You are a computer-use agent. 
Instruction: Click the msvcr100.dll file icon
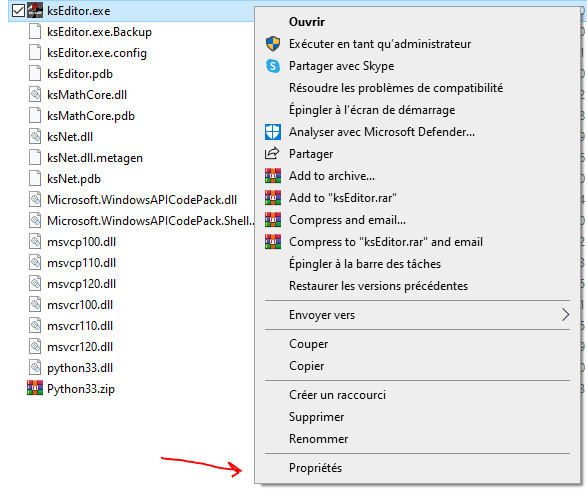pyautogui.click(x=35, y=304)
